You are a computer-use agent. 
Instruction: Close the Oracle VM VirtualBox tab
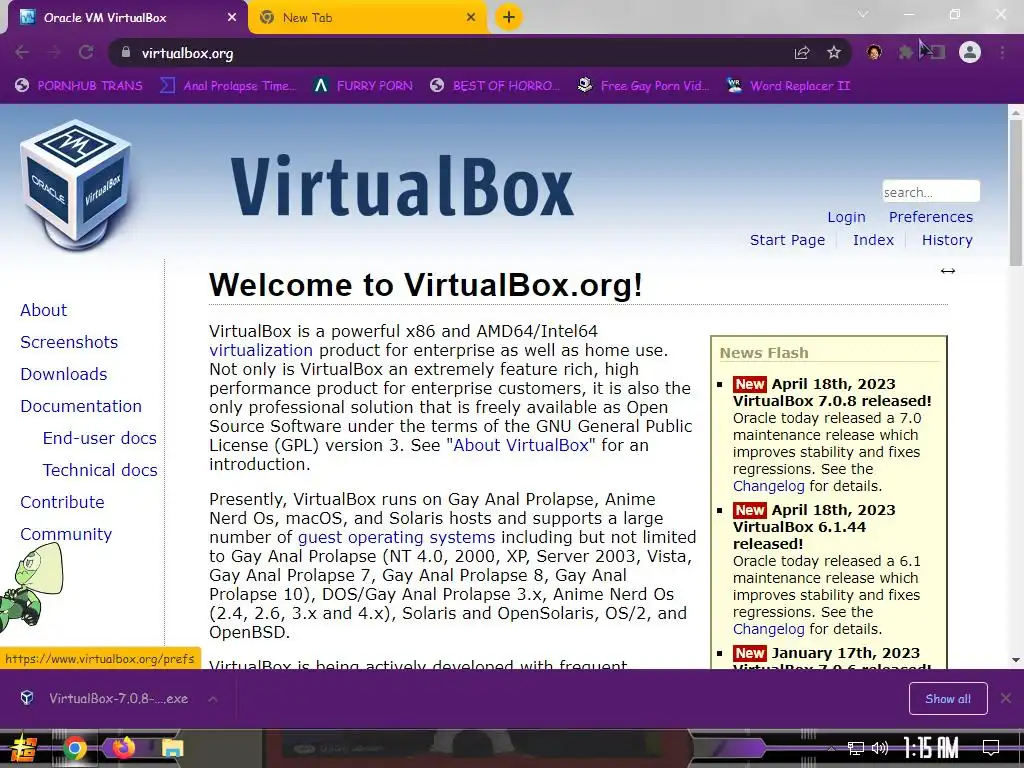[232, 18]
